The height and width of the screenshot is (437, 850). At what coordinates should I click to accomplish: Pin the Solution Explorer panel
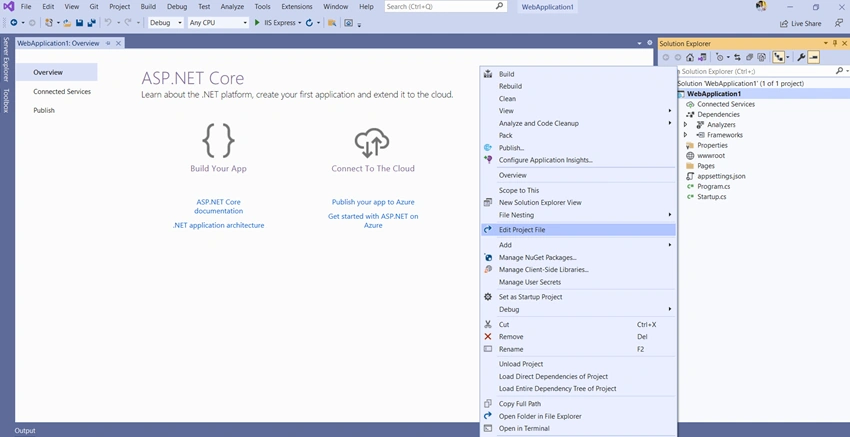point(835,43)
